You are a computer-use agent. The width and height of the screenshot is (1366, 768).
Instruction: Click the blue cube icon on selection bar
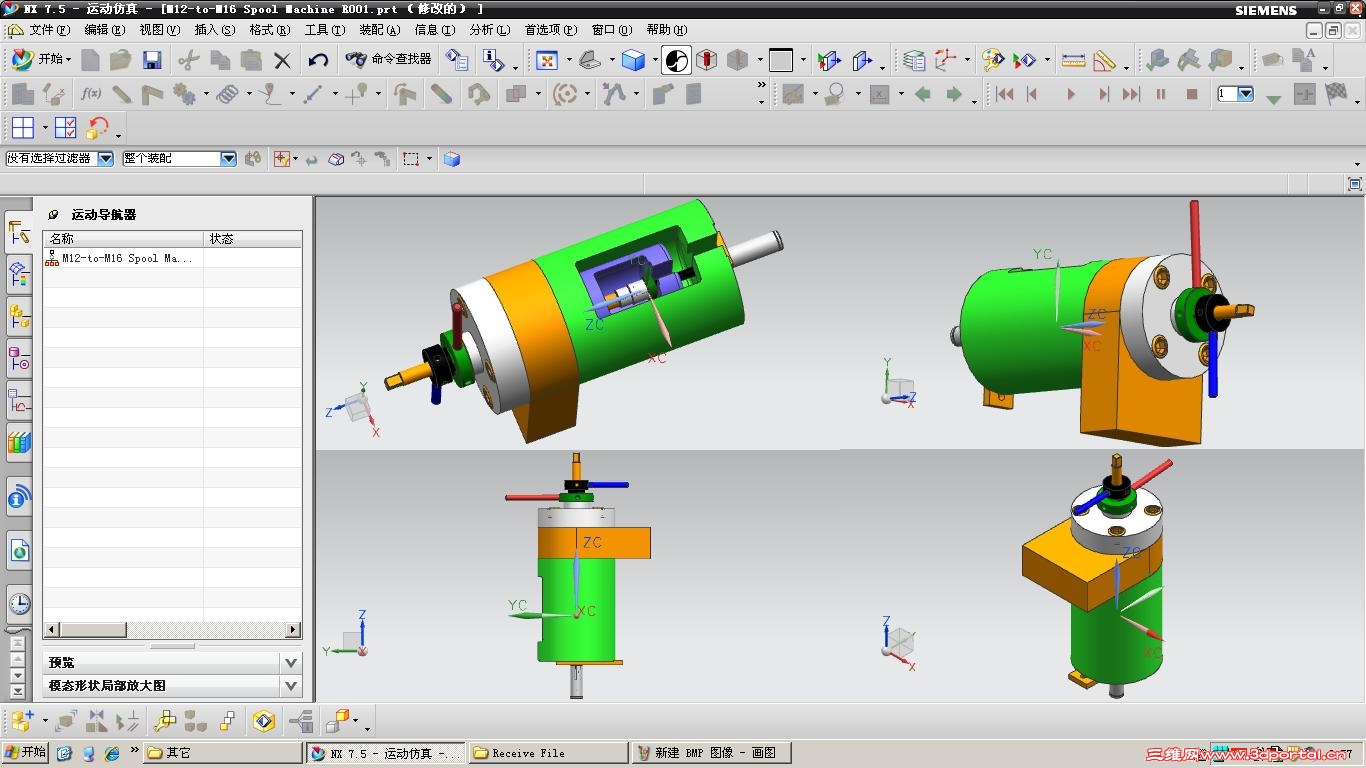[x=452, y=158]
